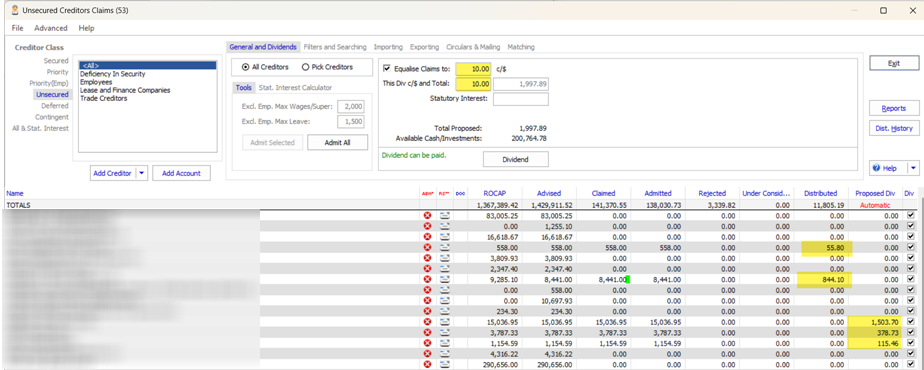Open the Help menu in the menu bar
Screen dimensions: 924x370
pyautogui.click(x=86, y=28)
